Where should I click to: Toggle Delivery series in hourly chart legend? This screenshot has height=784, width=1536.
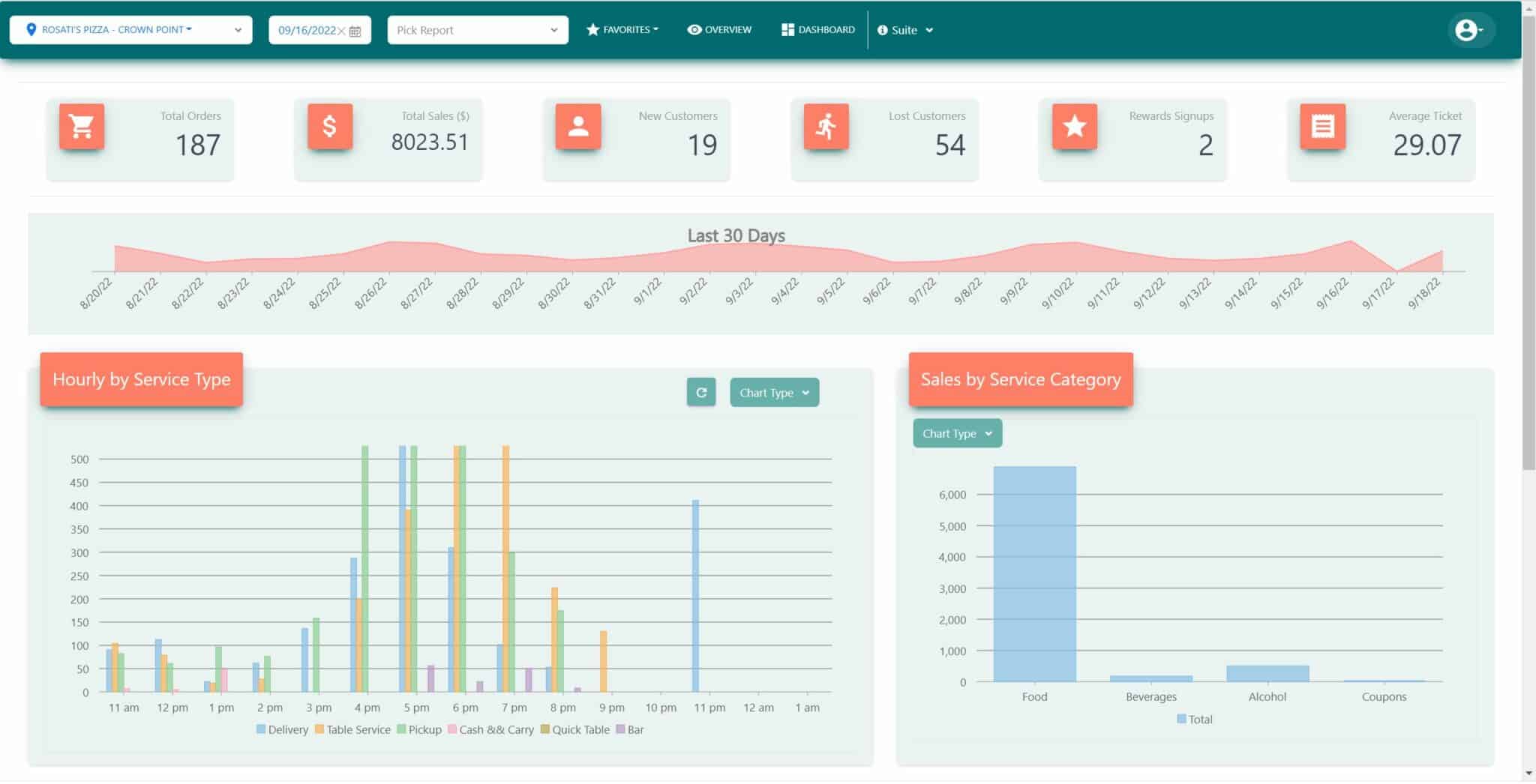pos(282,730)
